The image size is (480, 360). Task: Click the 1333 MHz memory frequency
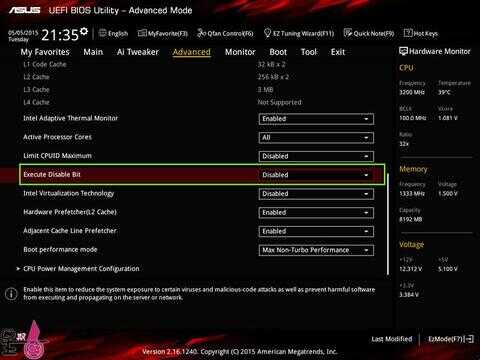pos(412,193)
